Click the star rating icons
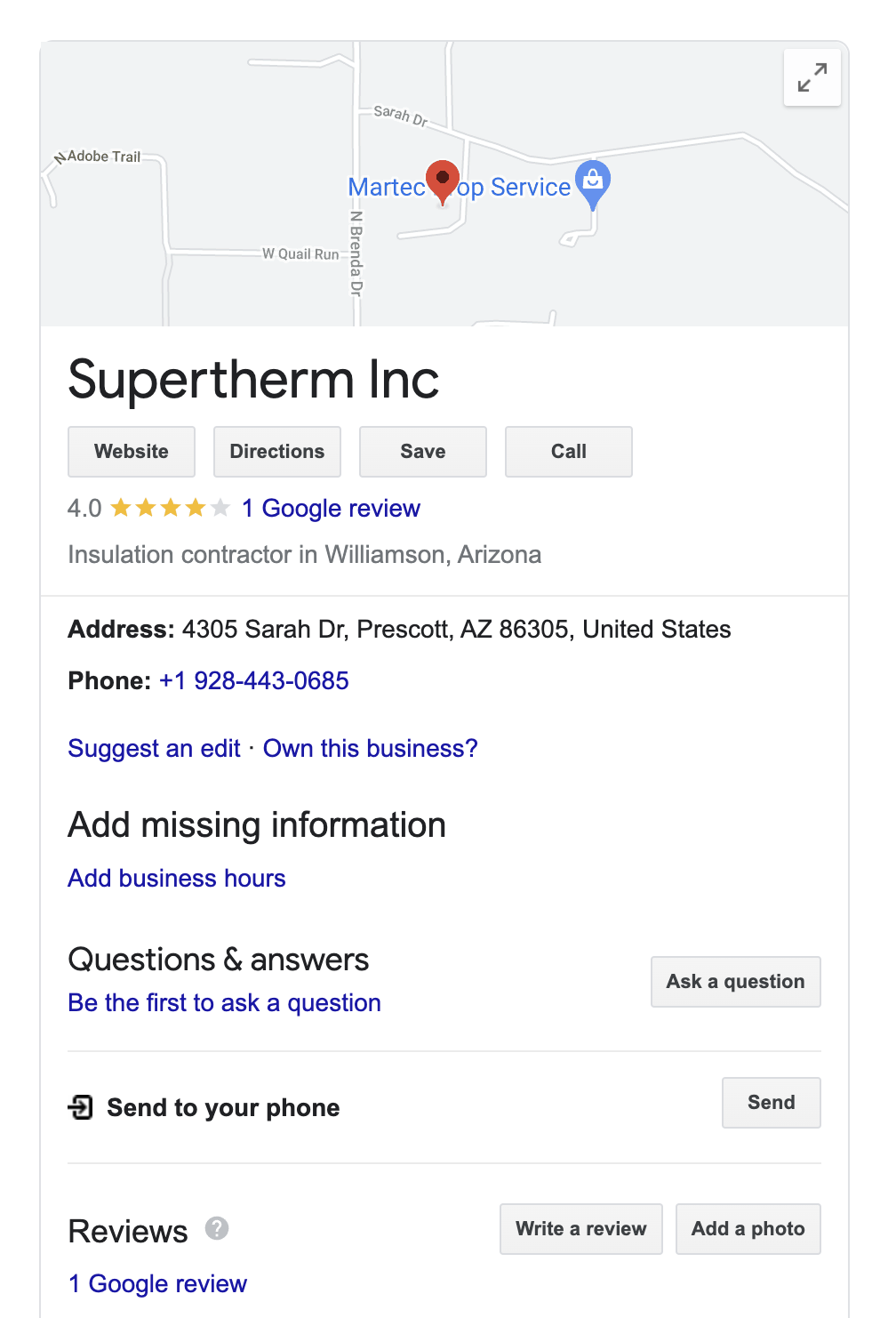 tap(171, 508)
